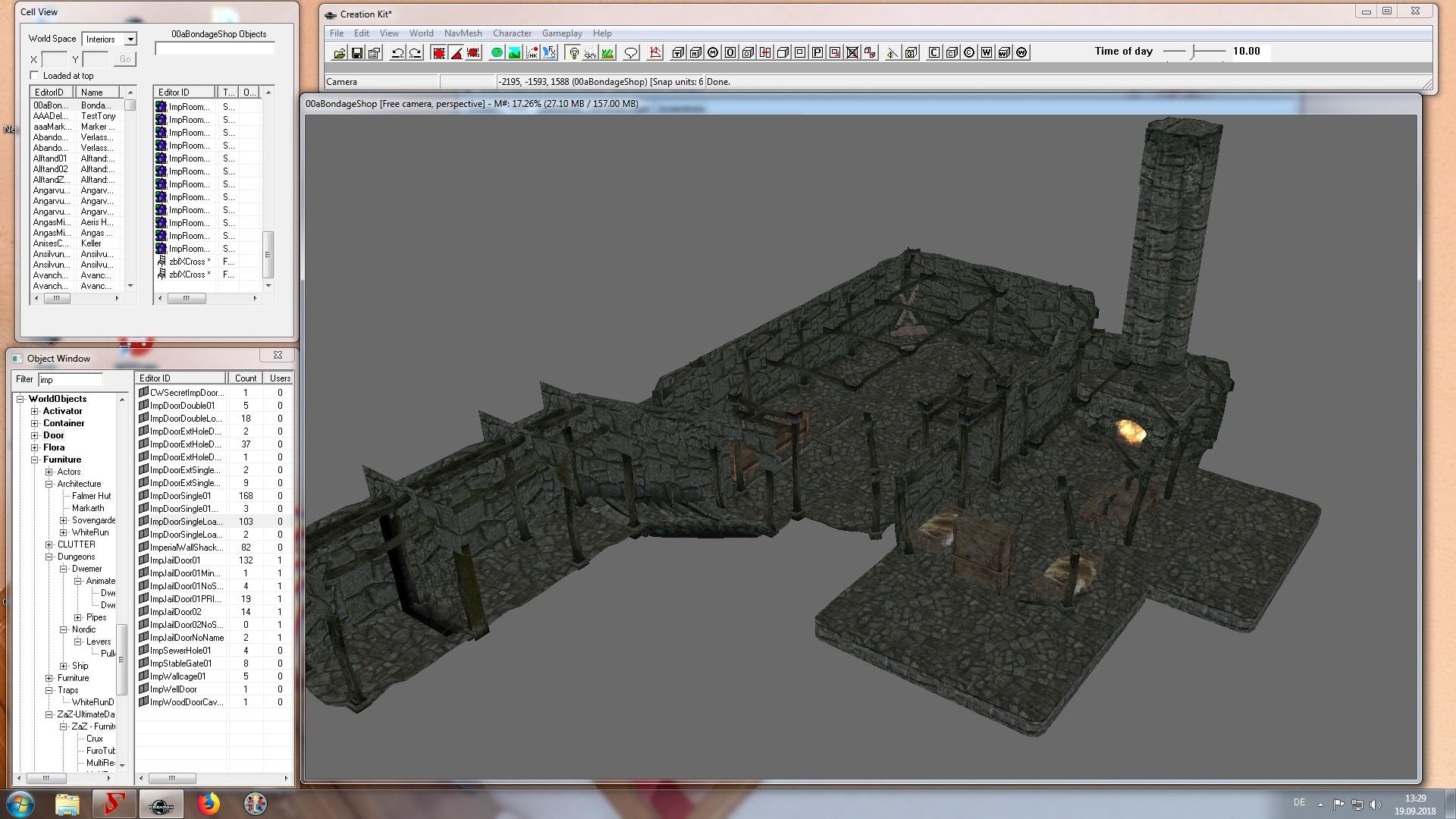1456x819 pixels.
Task: Open the Windows Start menu
Action: pyautogui.click(x=20, y=804)
